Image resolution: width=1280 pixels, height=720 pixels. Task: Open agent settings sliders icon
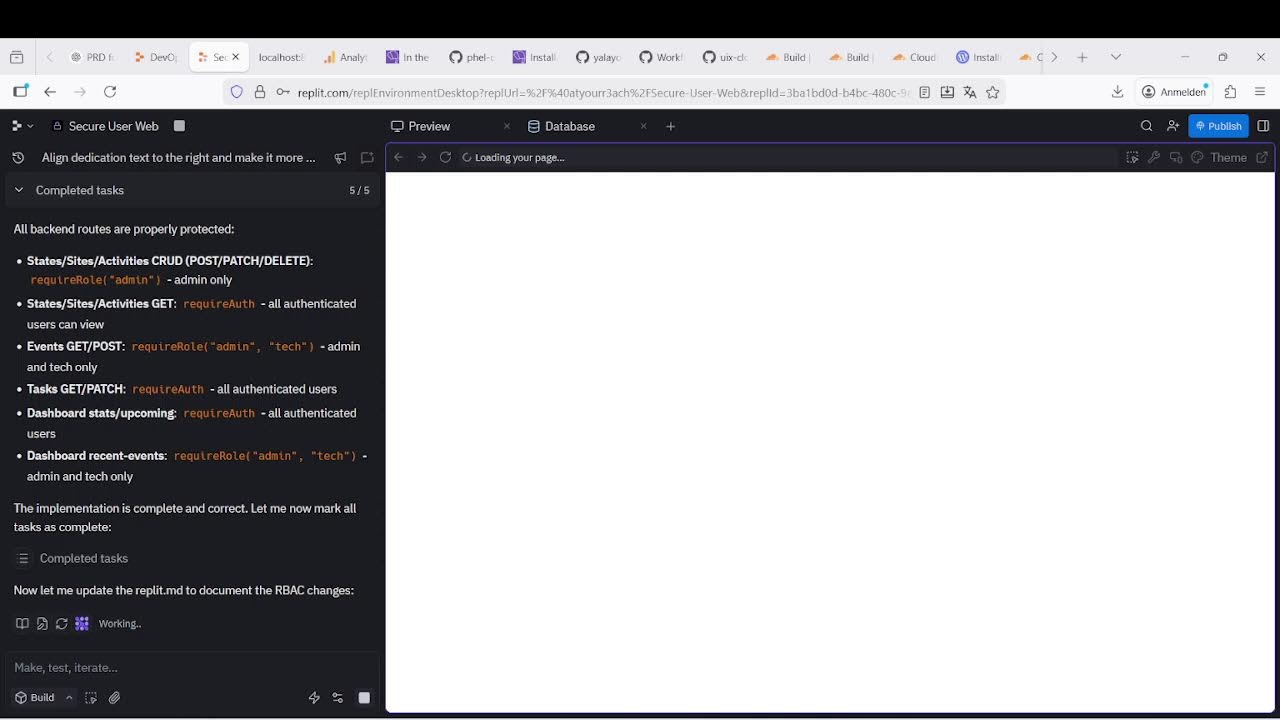coord(338,698)
